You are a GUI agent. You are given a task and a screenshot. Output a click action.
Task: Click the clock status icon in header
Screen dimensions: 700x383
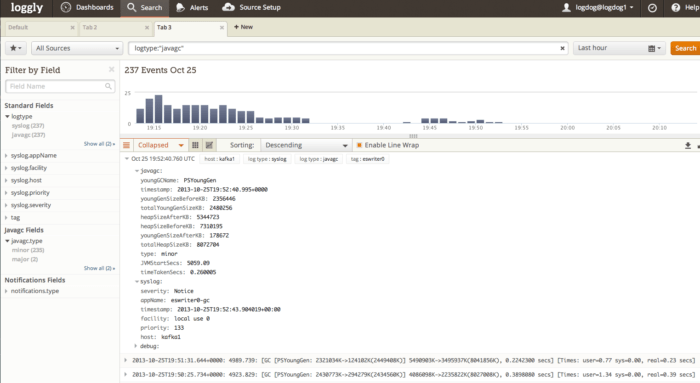652,8
